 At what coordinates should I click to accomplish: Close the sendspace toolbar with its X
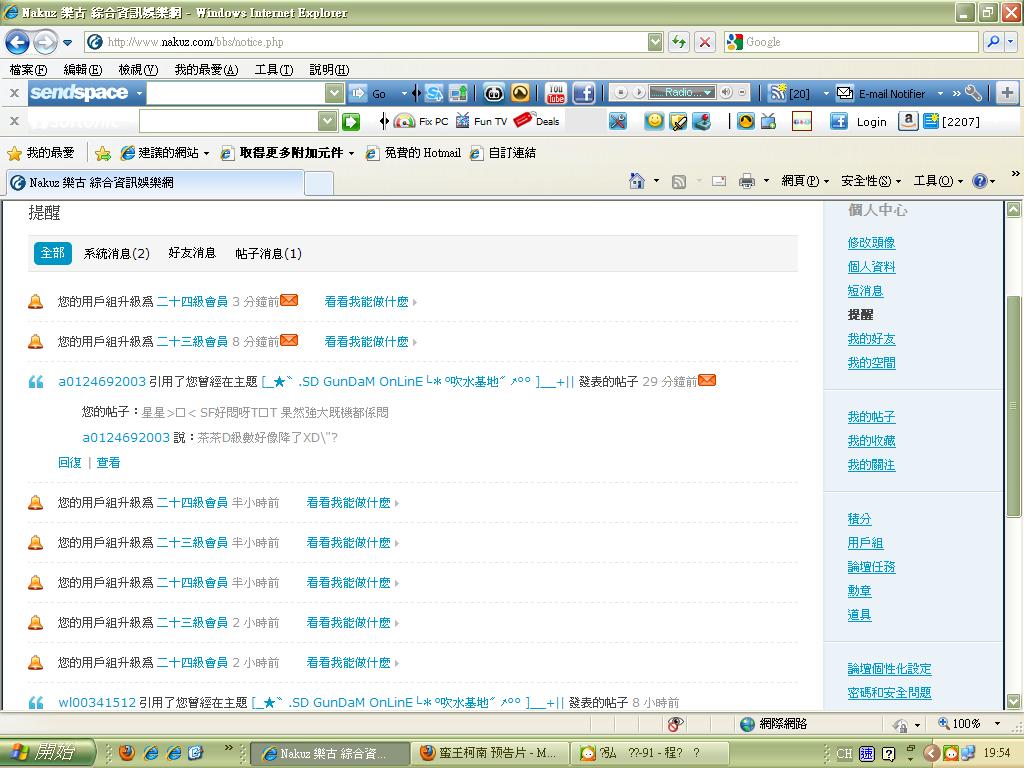[14, 93]
